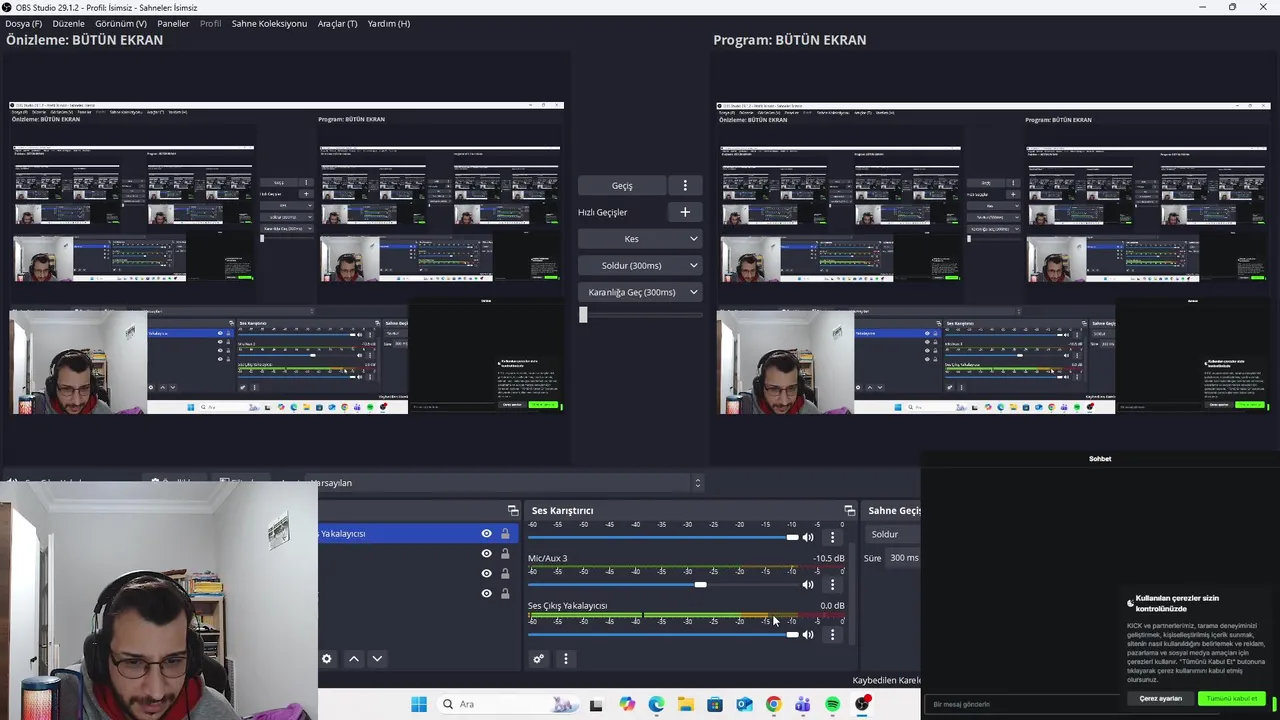Click the Mic/Aux 3 volume slider handle
1280x720 pixels.
(x=700, y=585)
